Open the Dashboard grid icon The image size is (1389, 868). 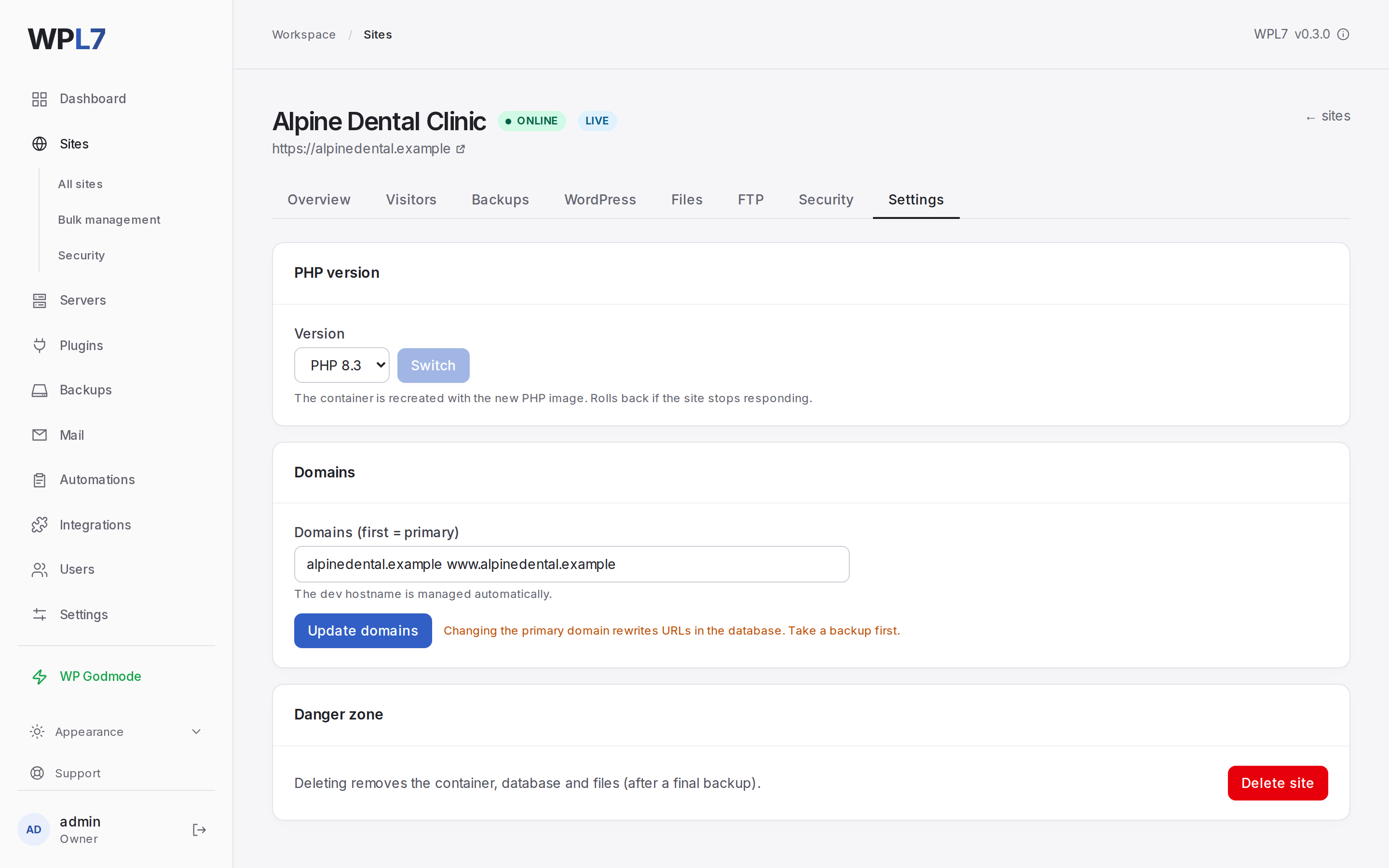39,99
